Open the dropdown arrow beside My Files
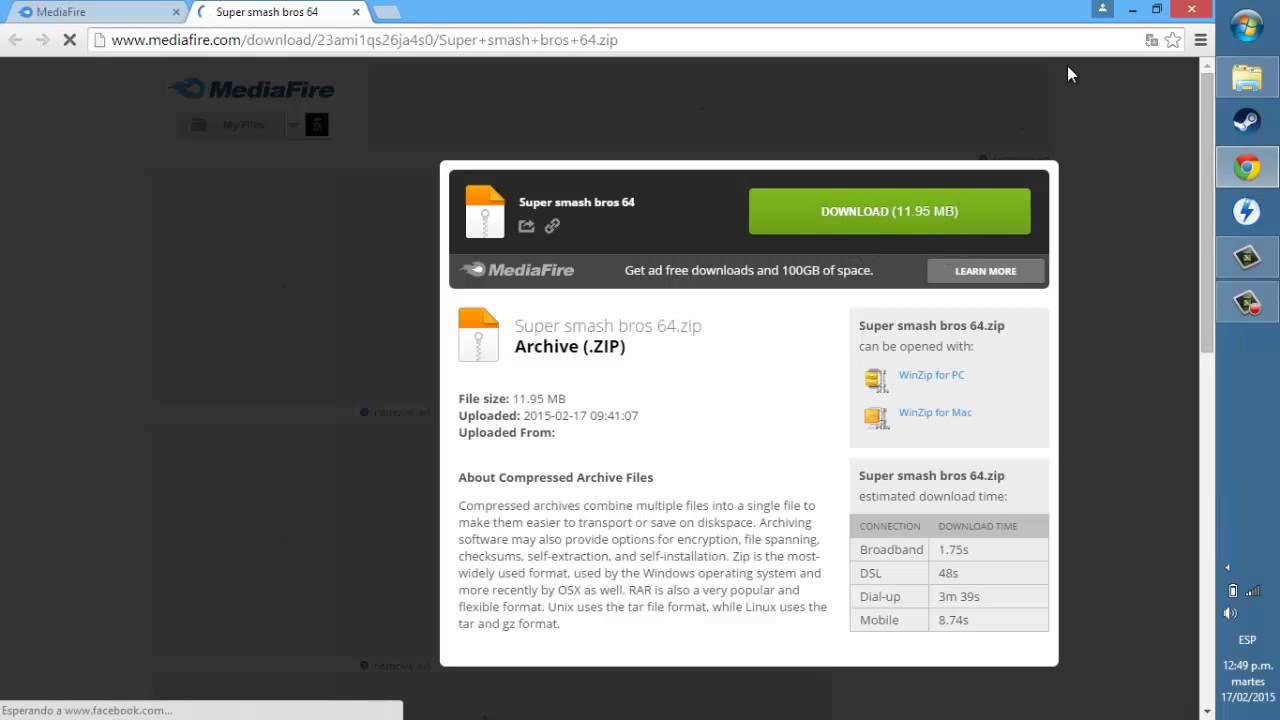This screenshot has height=720, width=1280. [x=293, y=125]
